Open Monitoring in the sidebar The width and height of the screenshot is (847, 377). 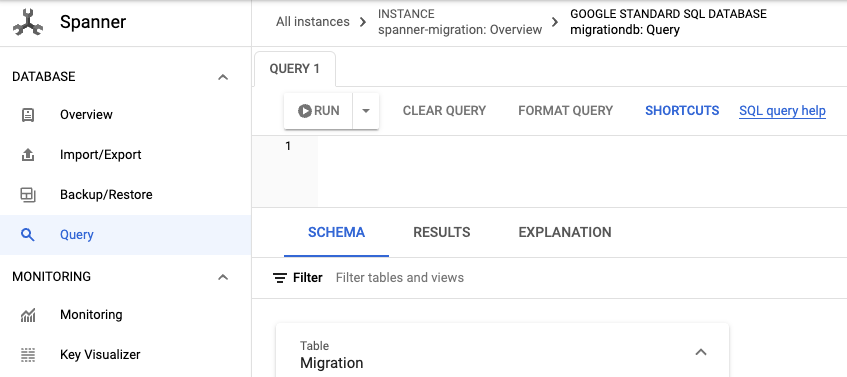point(125,314)
